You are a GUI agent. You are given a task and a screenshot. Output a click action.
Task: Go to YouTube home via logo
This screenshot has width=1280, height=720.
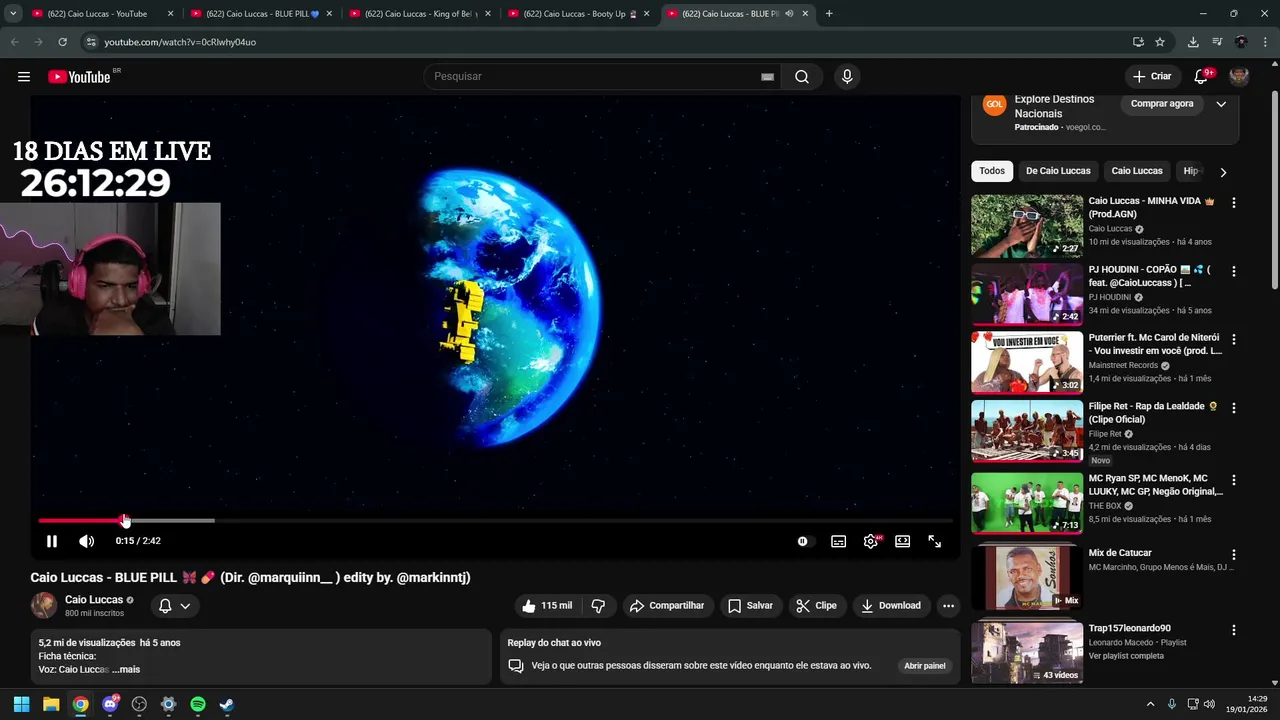point(79,77)
